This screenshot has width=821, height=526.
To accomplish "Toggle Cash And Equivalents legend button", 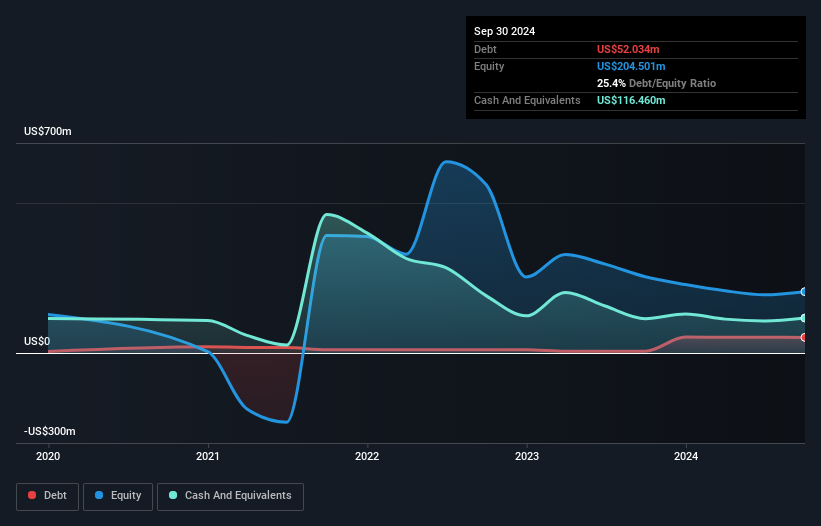I will pyautogui.click(x=230, y=496).
